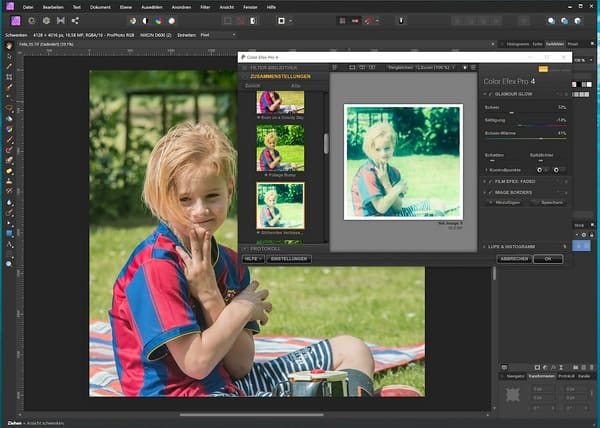Select the Zoom tool magnifier
This screenshot has height=428, width=600.
click(x=9, y=264)
